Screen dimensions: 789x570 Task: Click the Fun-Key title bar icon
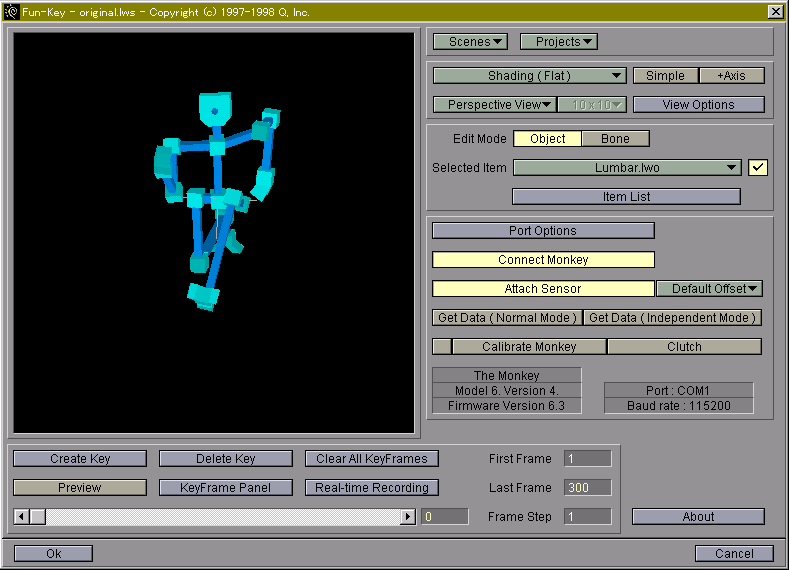point(12,11)
